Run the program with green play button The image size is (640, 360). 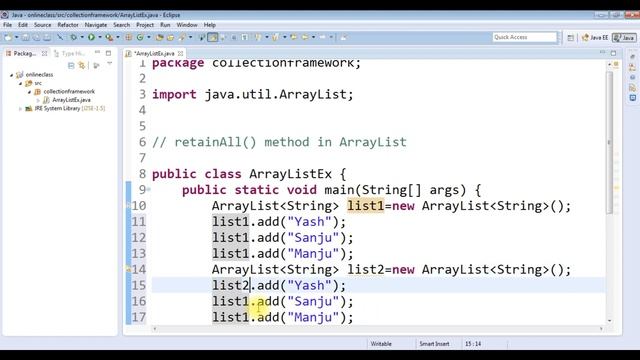coord(91,38)
